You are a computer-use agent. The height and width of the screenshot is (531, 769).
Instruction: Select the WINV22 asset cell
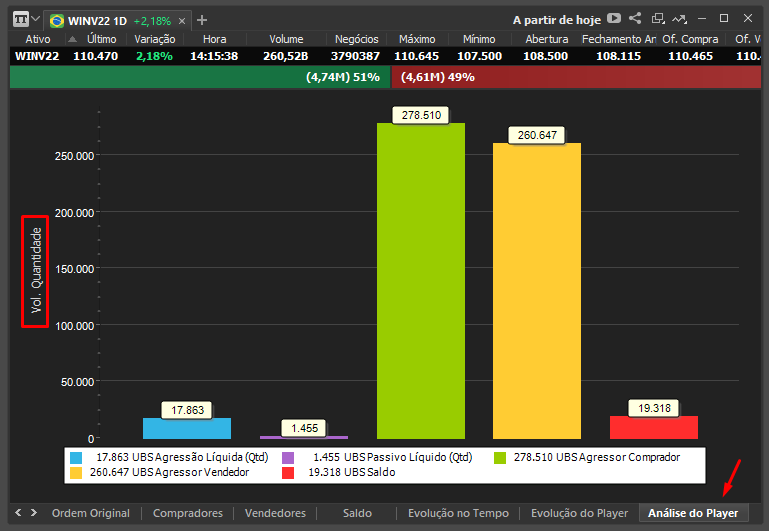pyautogui.click(x=37, y=56)
